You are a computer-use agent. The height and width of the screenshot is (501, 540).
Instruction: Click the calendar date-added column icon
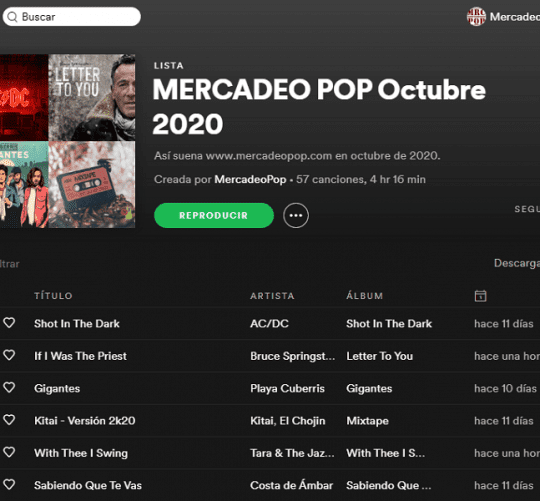pos(480,296)
